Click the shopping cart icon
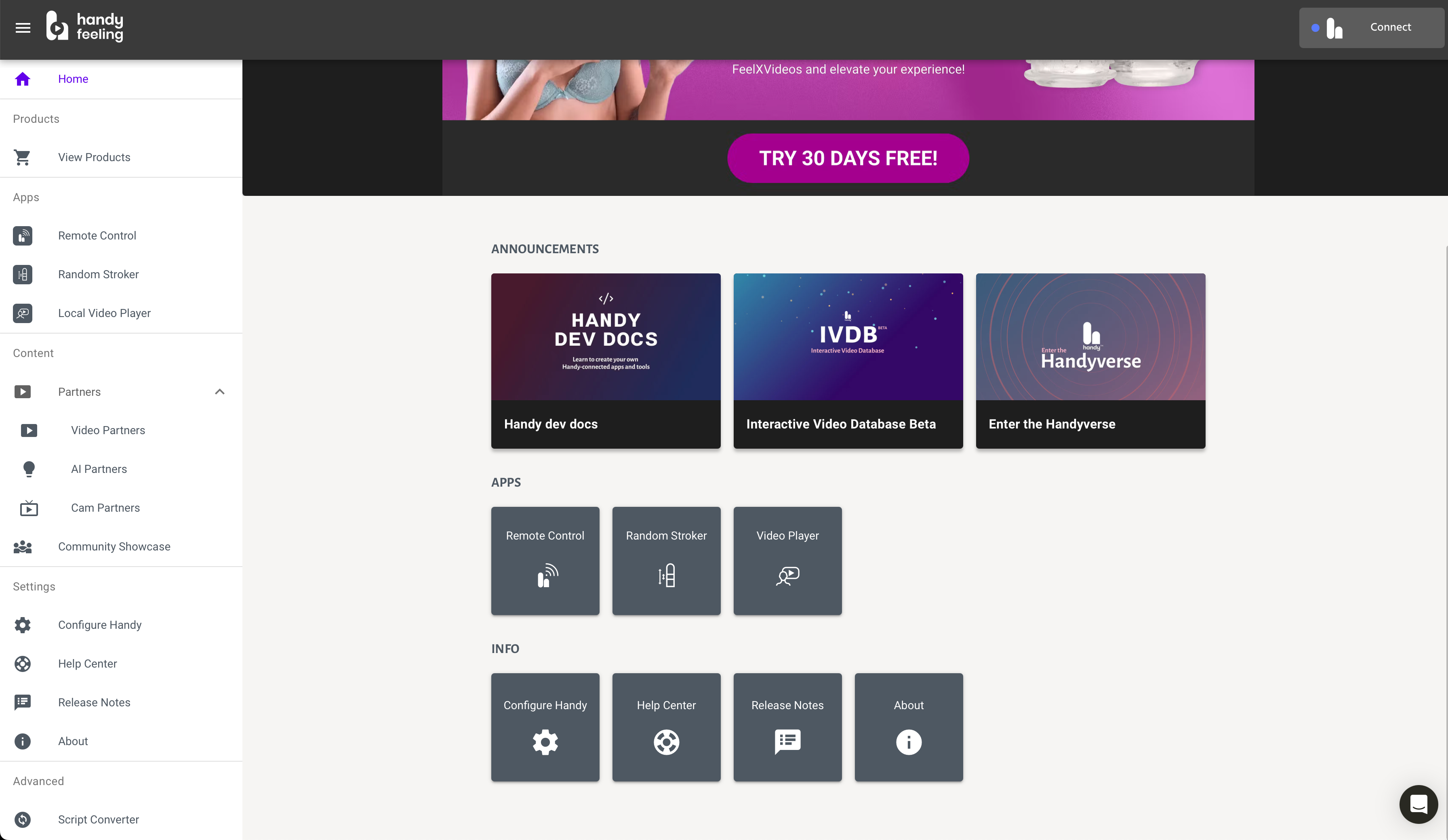Image resolution: width=1448 pixels, height=840 pixels. 22,157
